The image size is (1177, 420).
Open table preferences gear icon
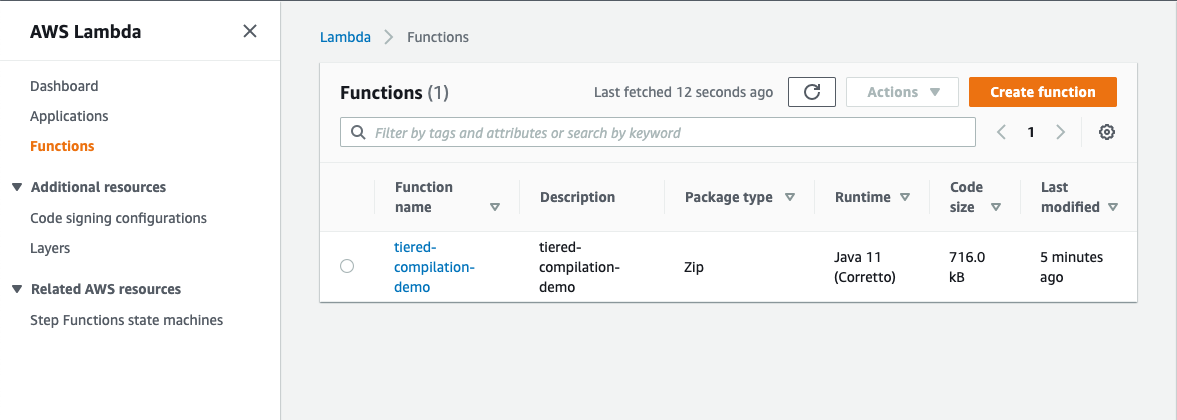pos(1107,132)
